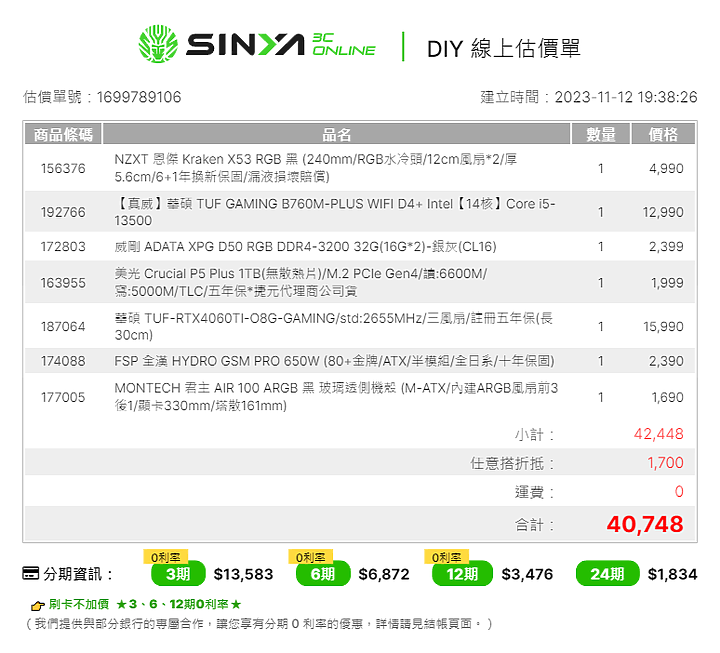Click product code 187064
Viewport: 720px width, 653px height.
(63, 326)
